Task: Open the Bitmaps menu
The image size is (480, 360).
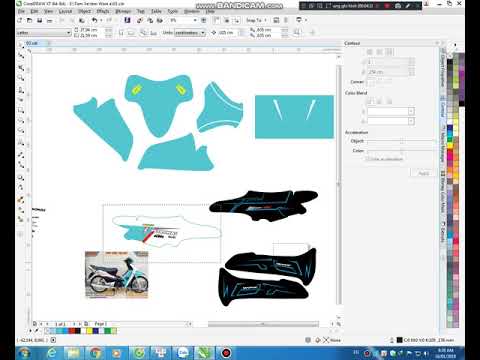Action: pyautogui.click(x=123, y=11)
